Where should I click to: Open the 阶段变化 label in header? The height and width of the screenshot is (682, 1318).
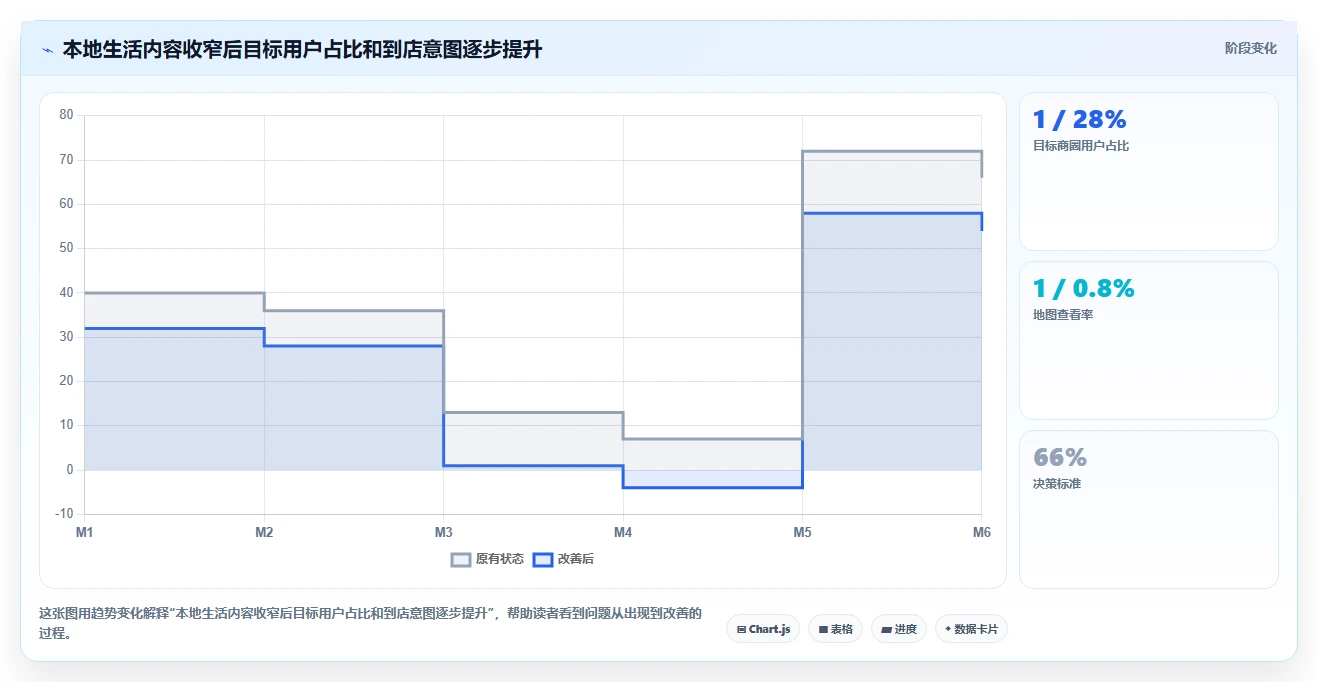(x=1250, y=48)
